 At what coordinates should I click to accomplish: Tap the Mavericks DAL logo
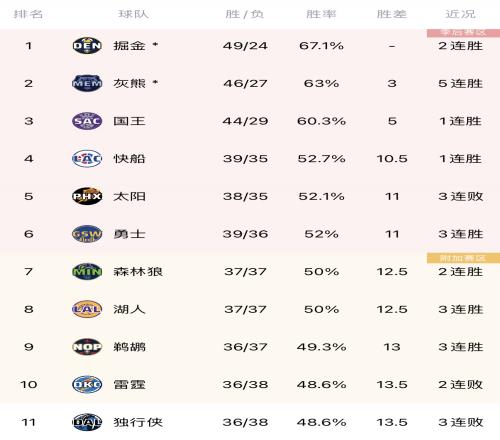(x=87, y=422)
